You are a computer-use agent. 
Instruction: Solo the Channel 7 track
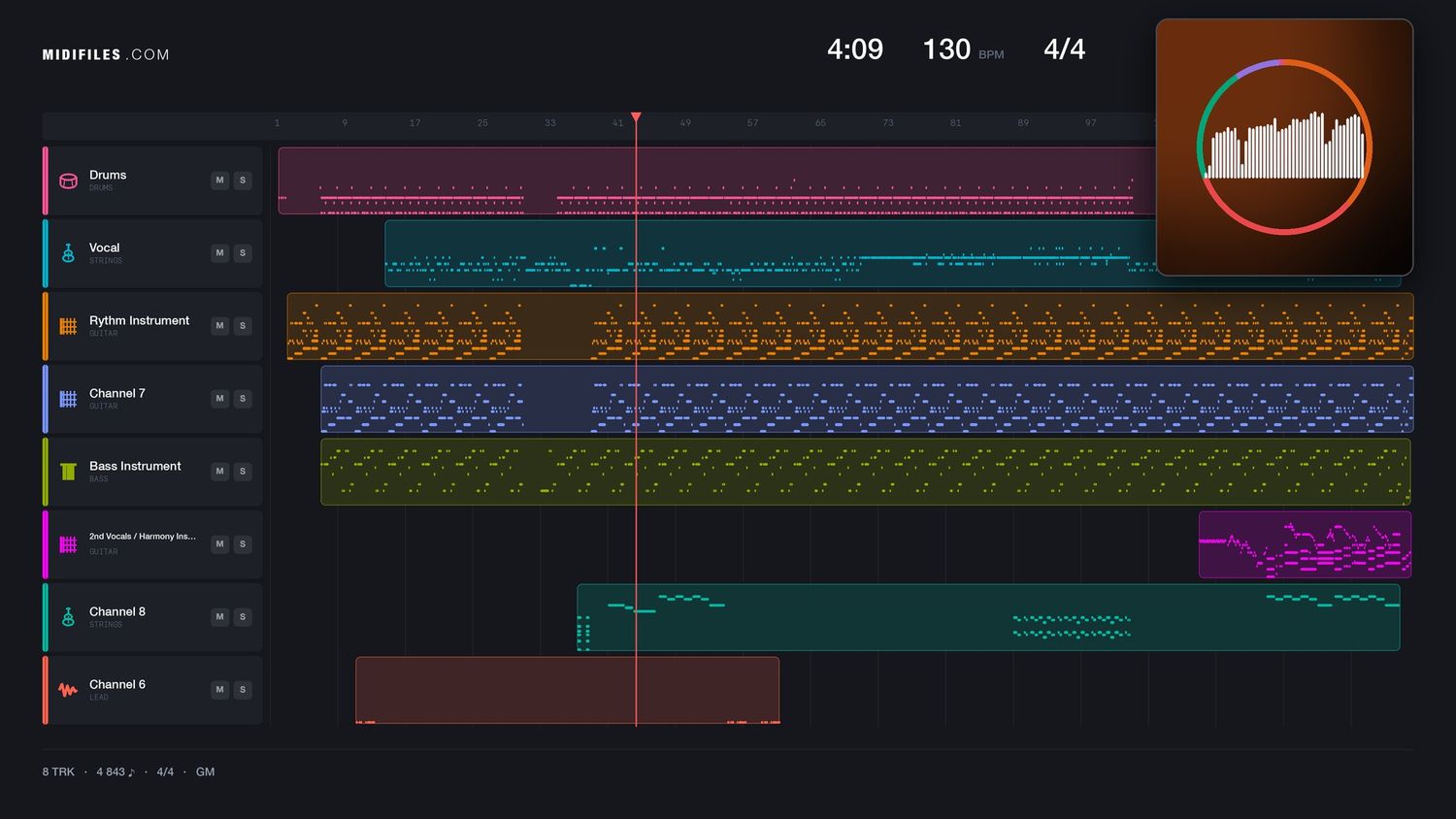243,399
